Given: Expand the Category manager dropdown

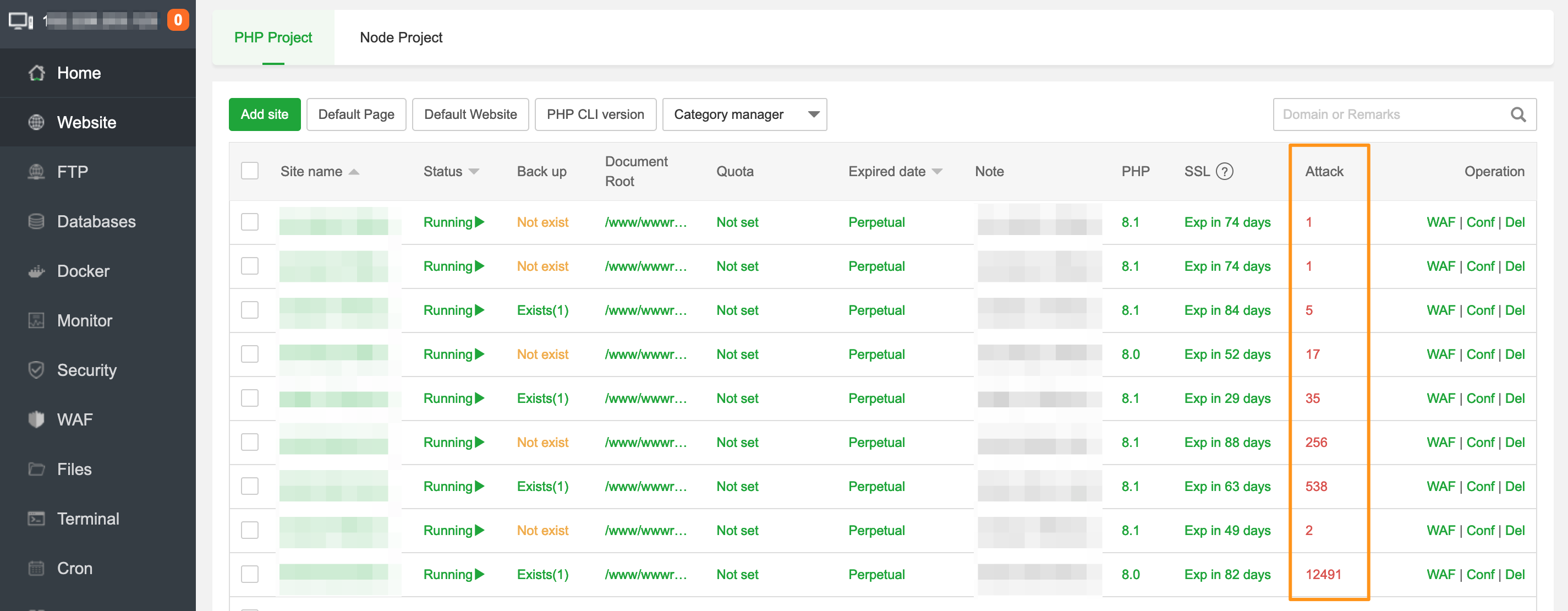Looking at the screenshot, I should [x=813, y=114].
